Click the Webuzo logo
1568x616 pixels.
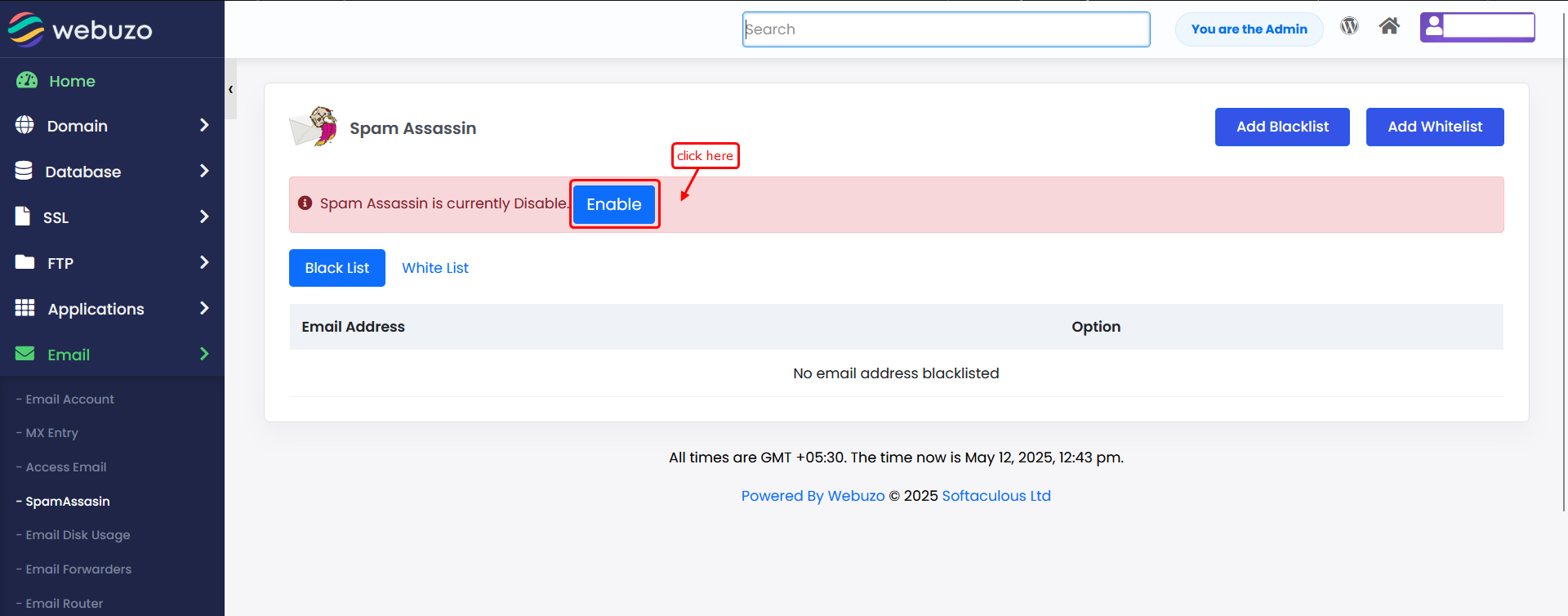[80, 29]
